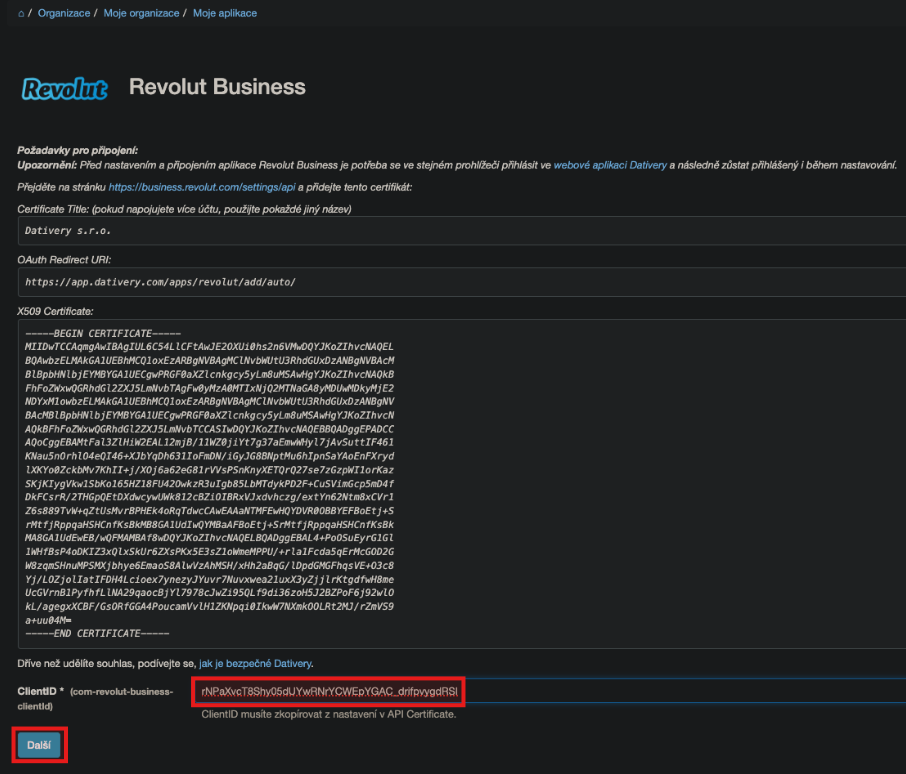Viewport: 906px width, 774px height.
Task: Click the OAuth Redirect URI field
Action: click(x=462, y=282)
